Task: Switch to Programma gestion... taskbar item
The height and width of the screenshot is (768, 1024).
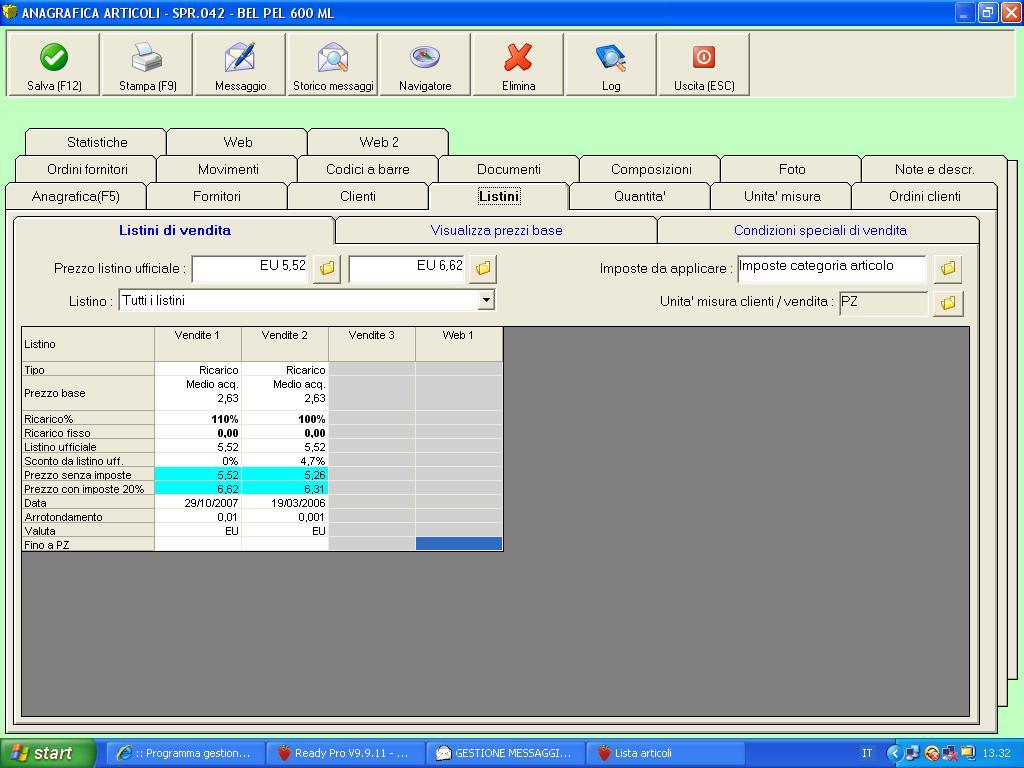Action: point(186,753)
